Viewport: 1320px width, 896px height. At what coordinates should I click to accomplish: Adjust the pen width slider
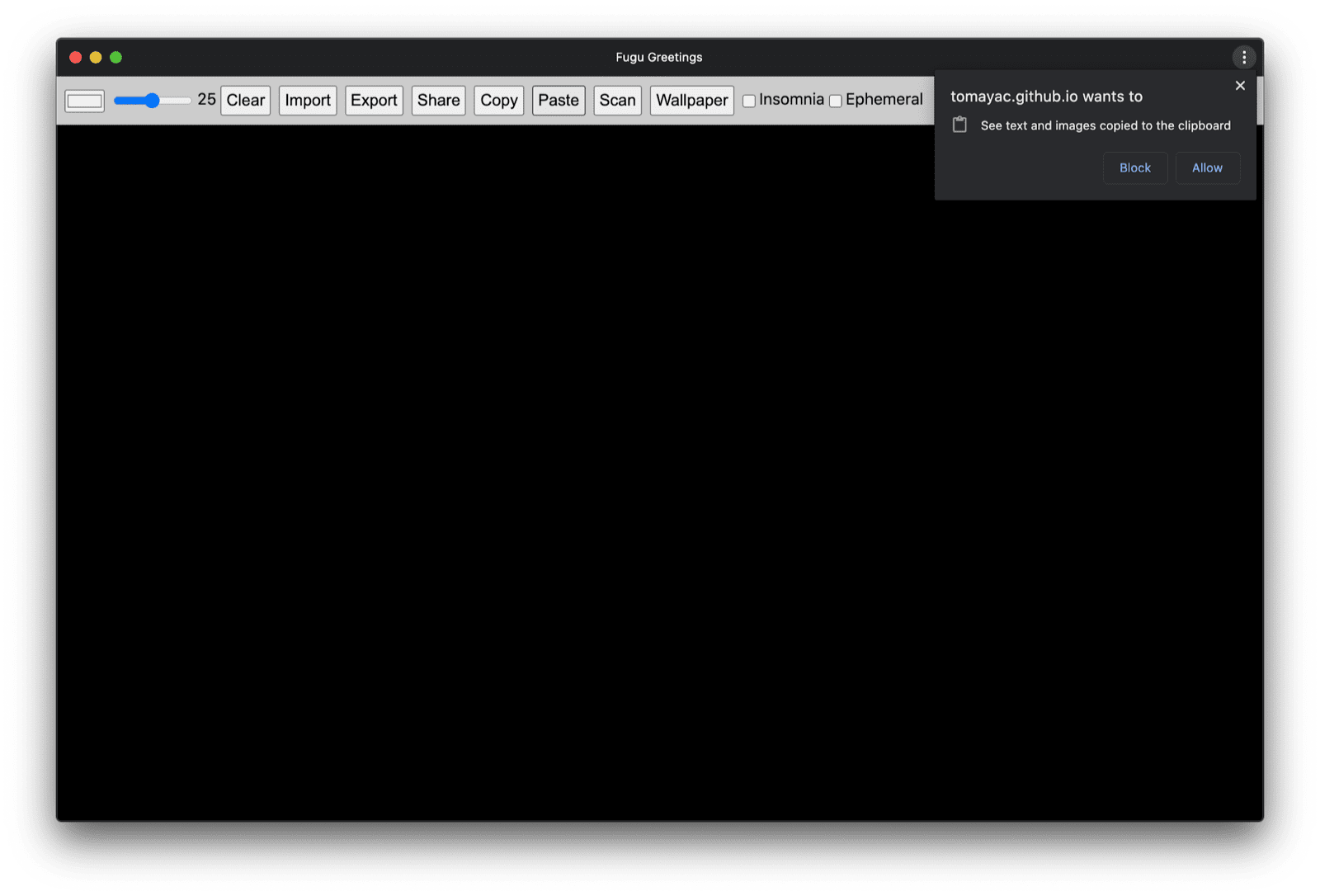point(152,100)
